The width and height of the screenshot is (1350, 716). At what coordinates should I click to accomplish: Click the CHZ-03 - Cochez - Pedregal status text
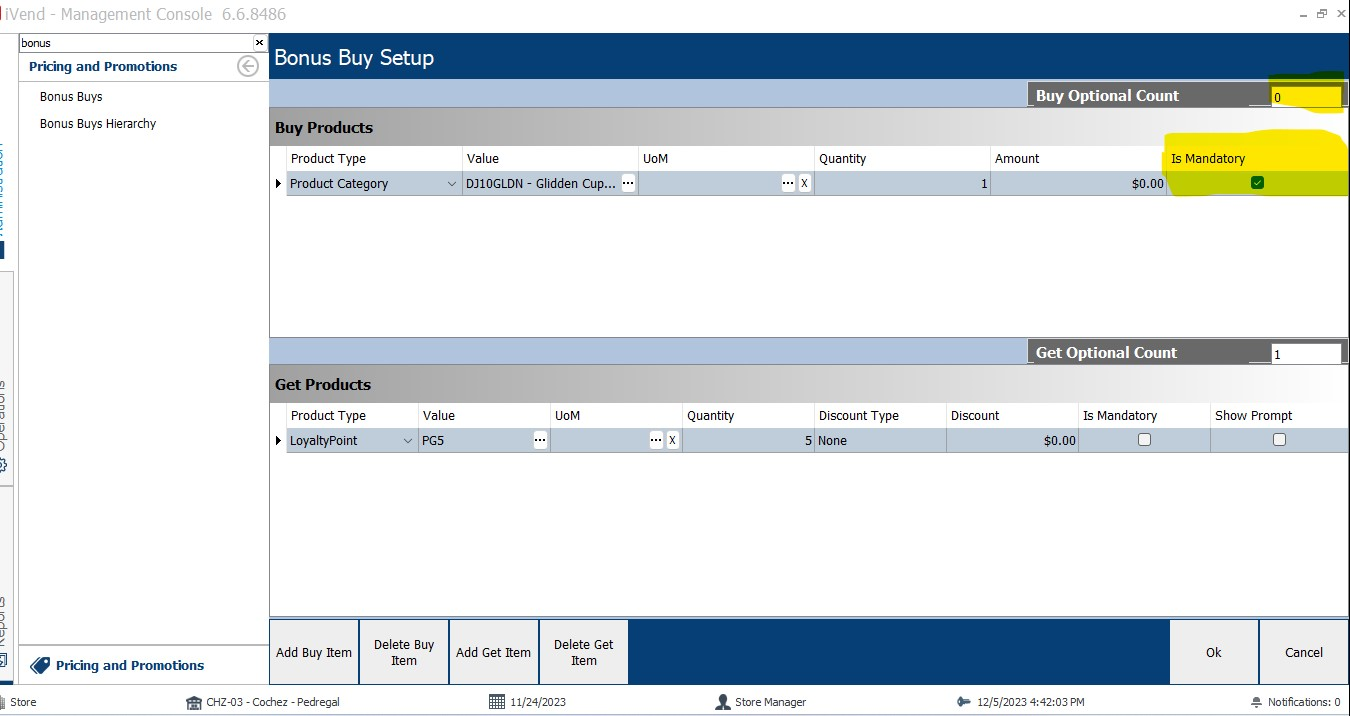[273, 702]
